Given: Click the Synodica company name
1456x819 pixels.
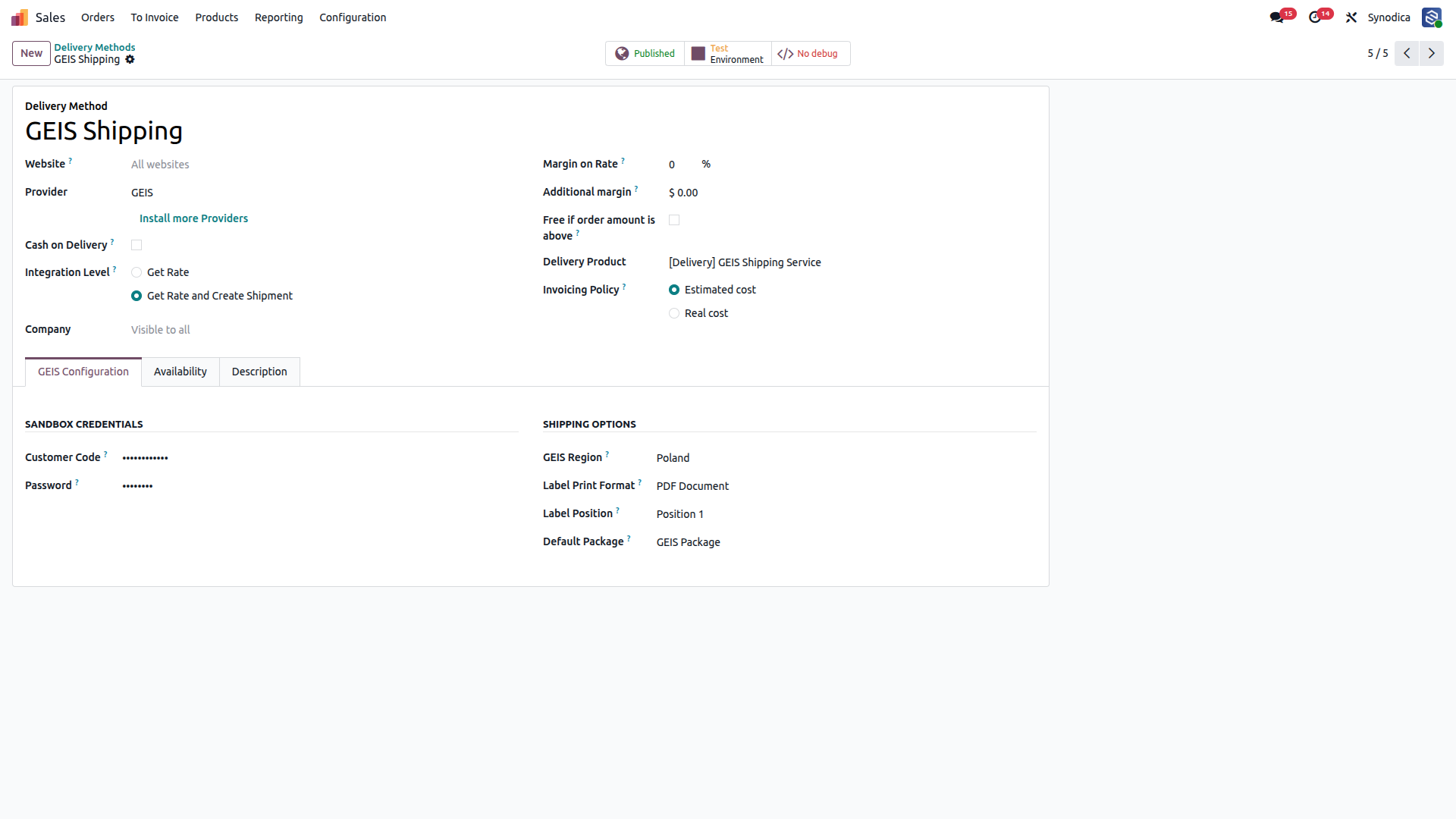Looking at the screenshot, I should point(1389,17).
